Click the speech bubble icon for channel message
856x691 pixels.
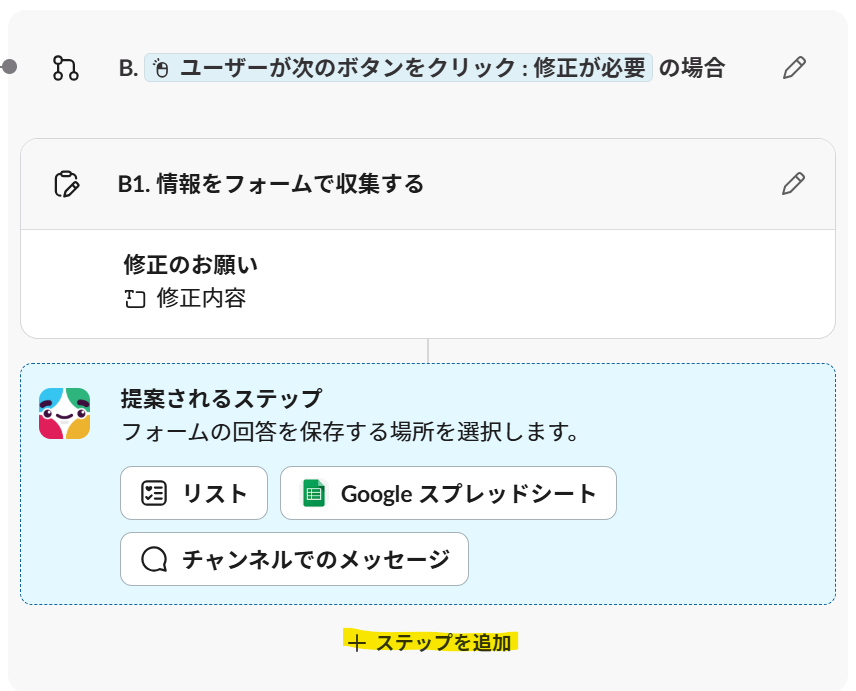(x=154, y=559)
